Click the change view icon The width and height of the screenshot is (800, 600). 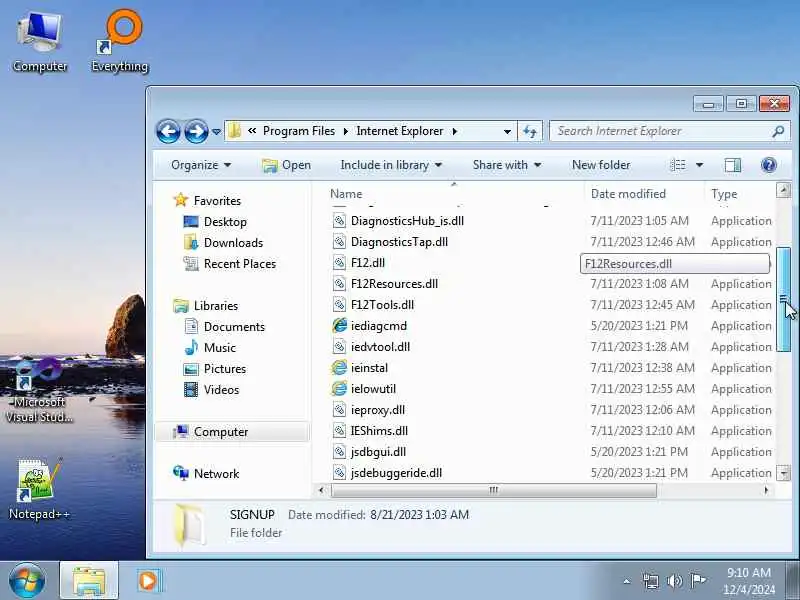point(678,165)
